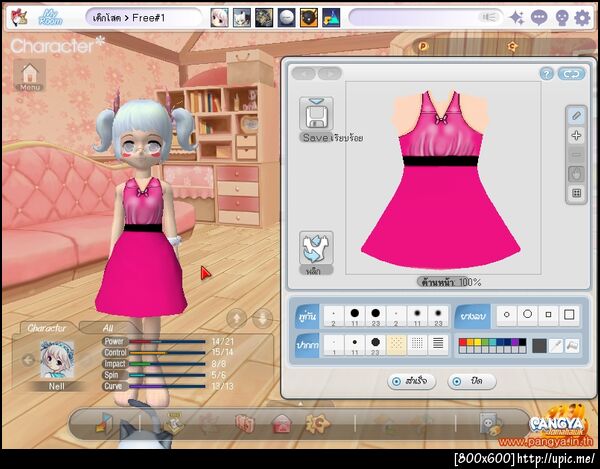Screen dimensions: 600x469
Task: Select soft brush size 23 in top row
Action: pos(438,316)
